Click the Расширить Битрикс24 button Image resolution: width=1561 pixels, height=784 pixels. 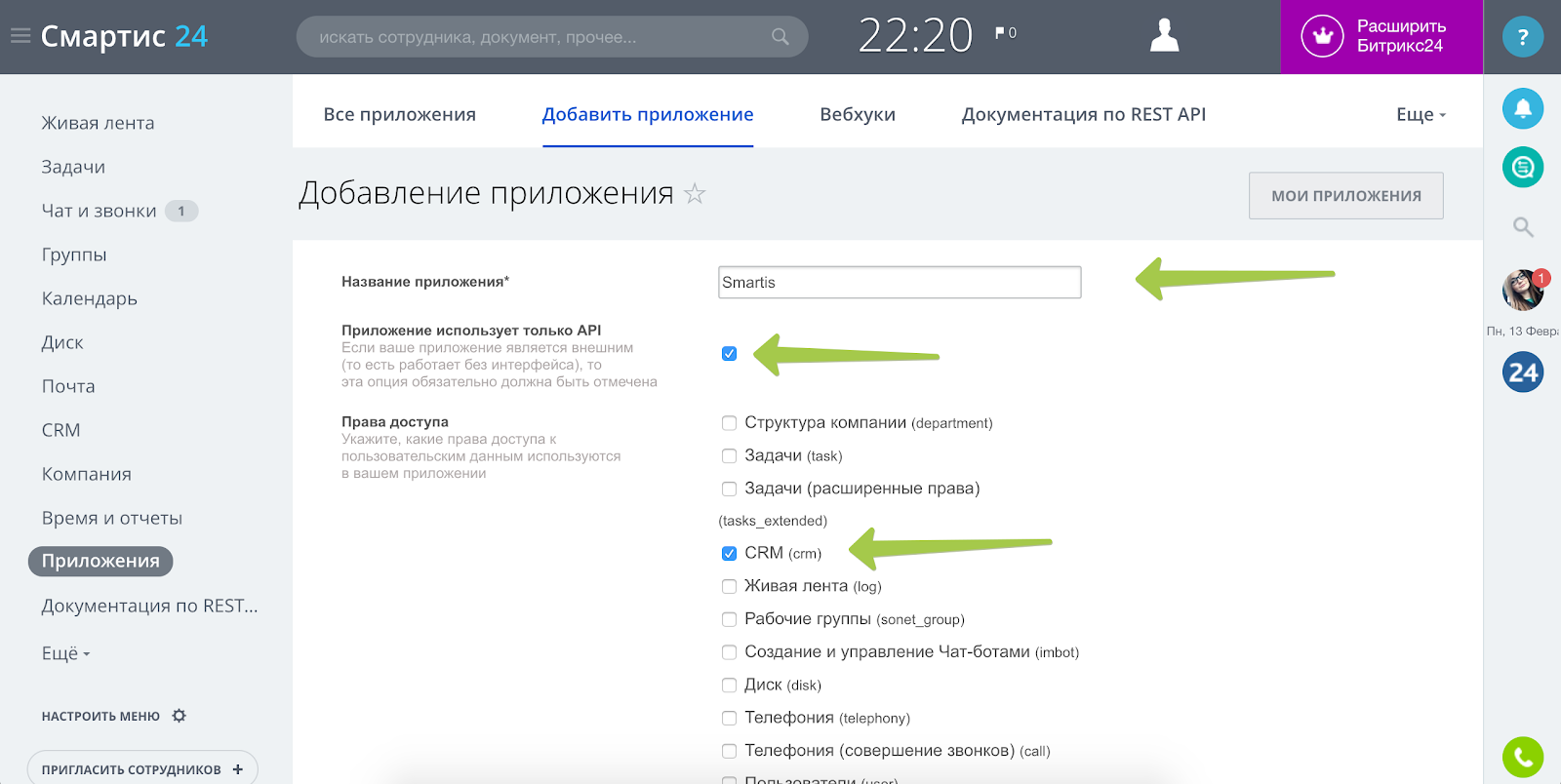pyautogui.click(x=1381, y=36)
